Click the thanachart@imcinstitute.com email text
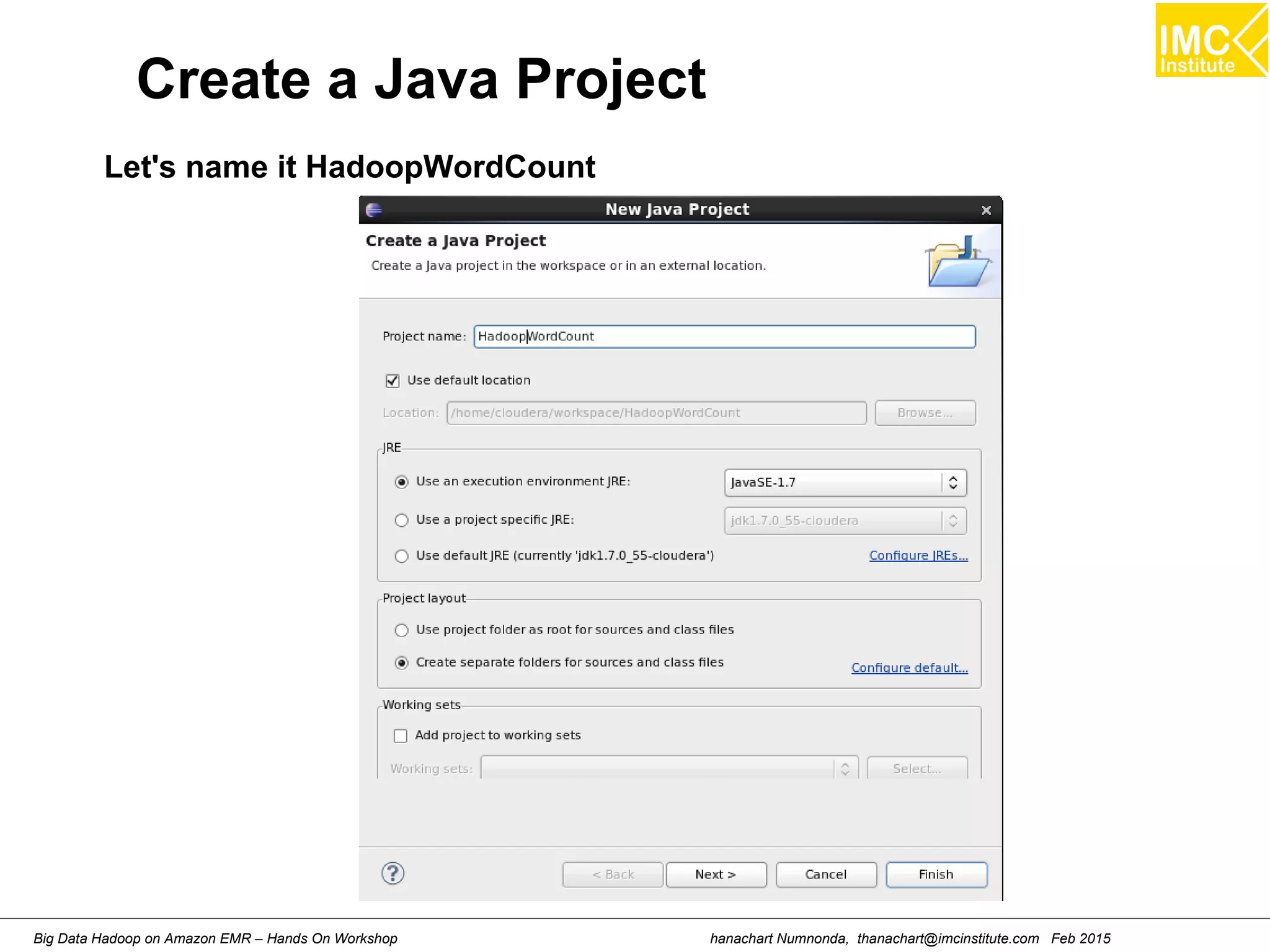The width and height of the screenshot is (1270, 952). coord(948,938)
